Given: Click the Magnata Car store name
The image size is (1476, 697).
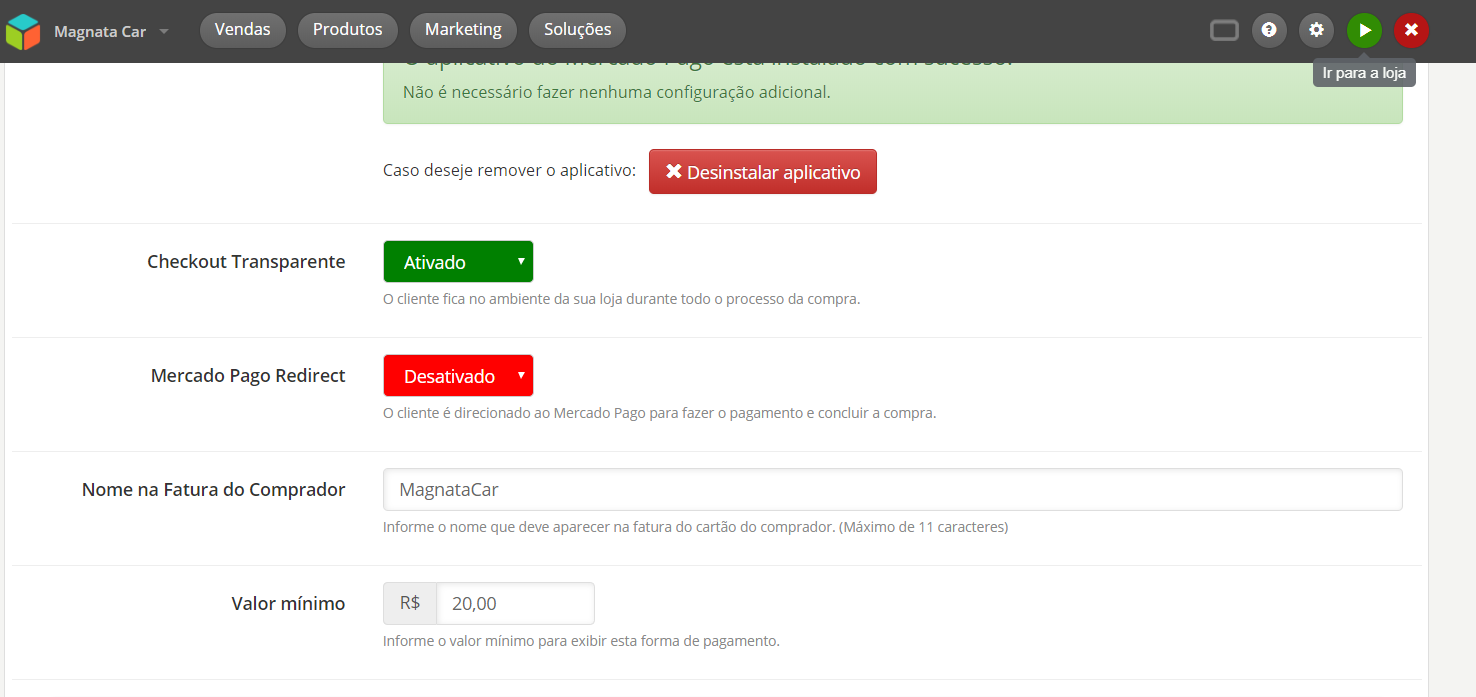Looking at the screenshot, I should 100,32.
